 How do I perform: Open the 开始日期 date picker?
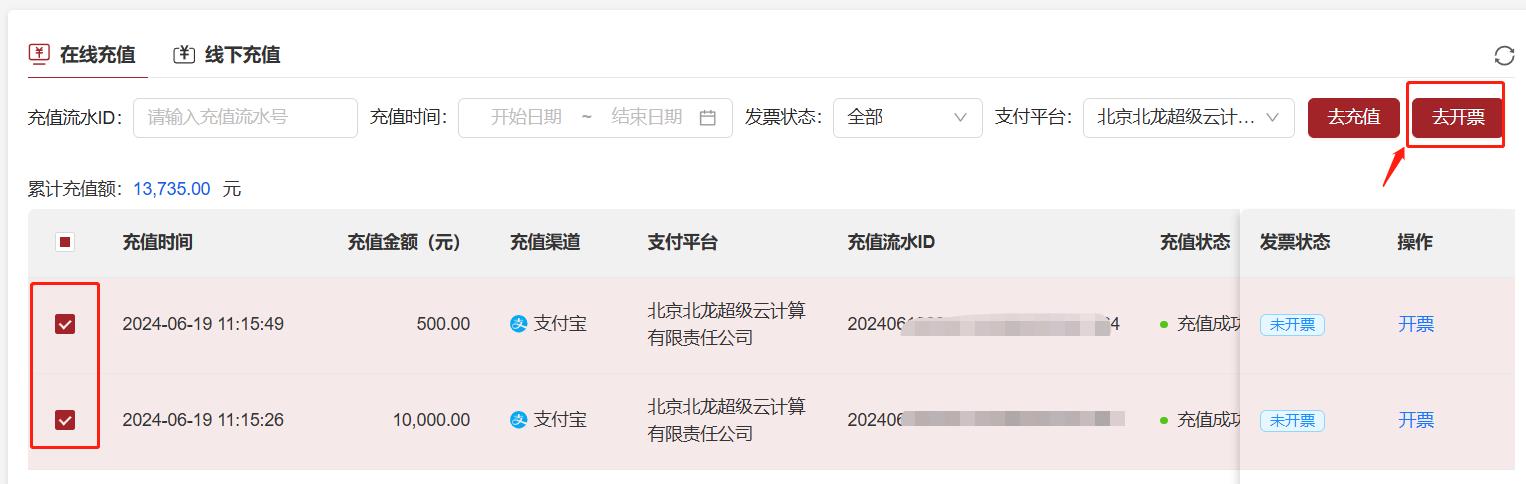[526, 117]
